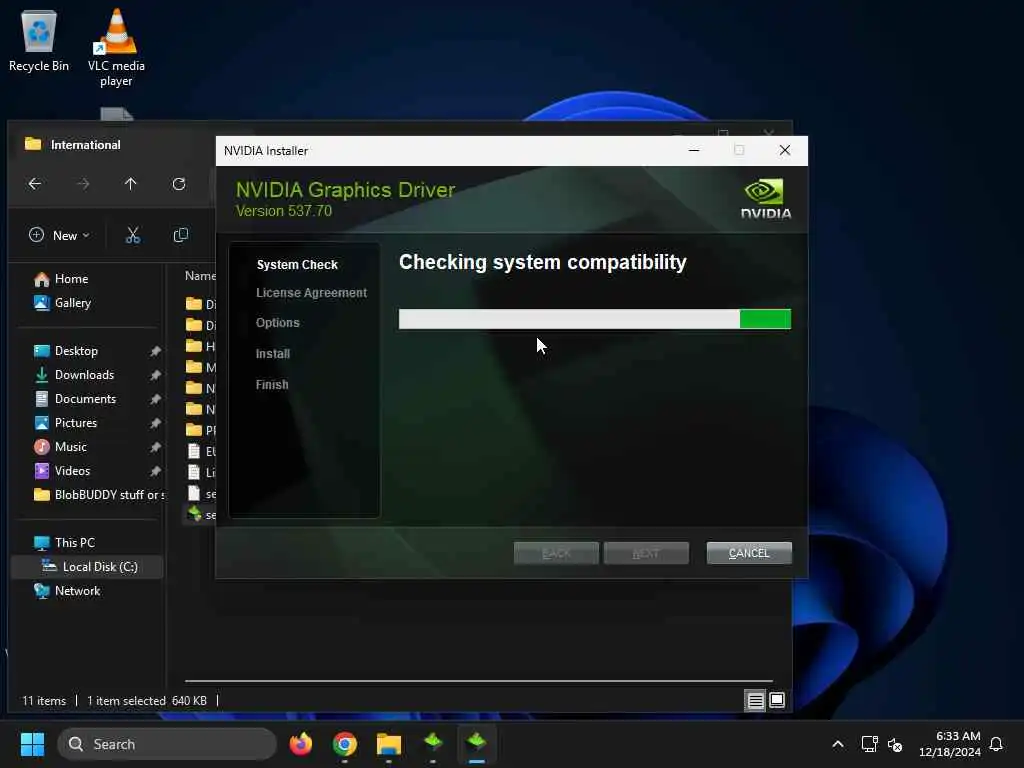Select the setup file with NVIDIA icon
This screenshot has width=1024, height=768.
click(200, 515)
